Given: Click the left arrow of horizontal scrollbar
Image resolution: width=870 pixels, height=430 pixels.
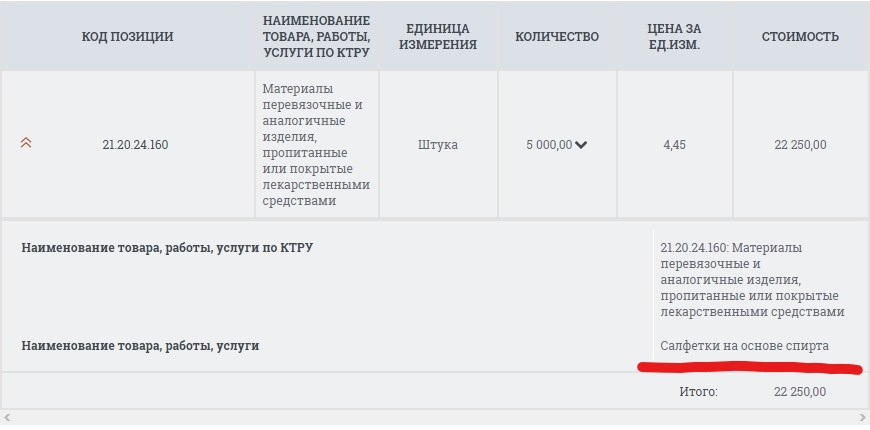Looking at the screenshot, I should [6, 417].
